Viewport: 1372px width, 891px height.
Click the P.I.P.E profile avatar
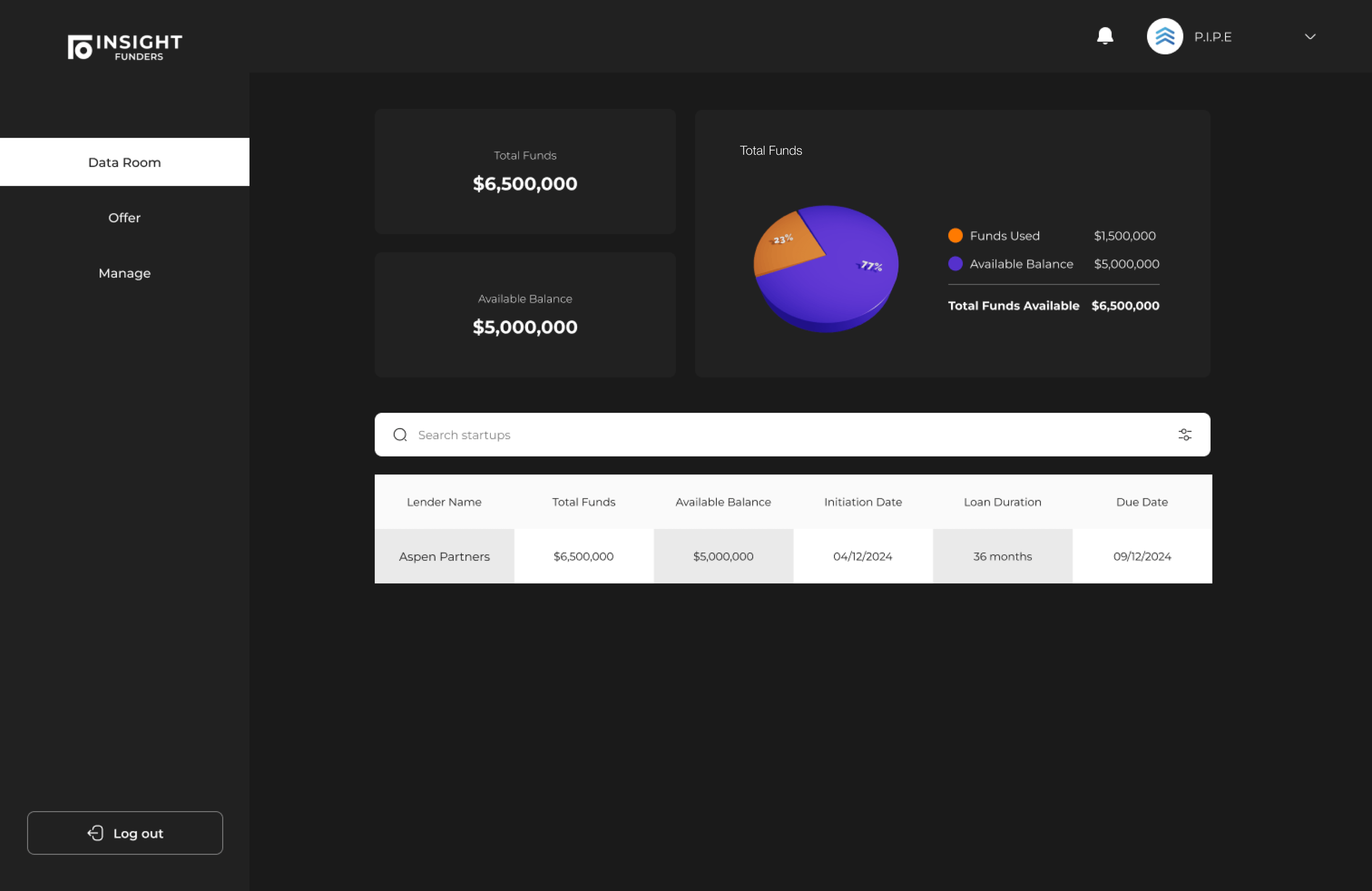click(1164, 36)
